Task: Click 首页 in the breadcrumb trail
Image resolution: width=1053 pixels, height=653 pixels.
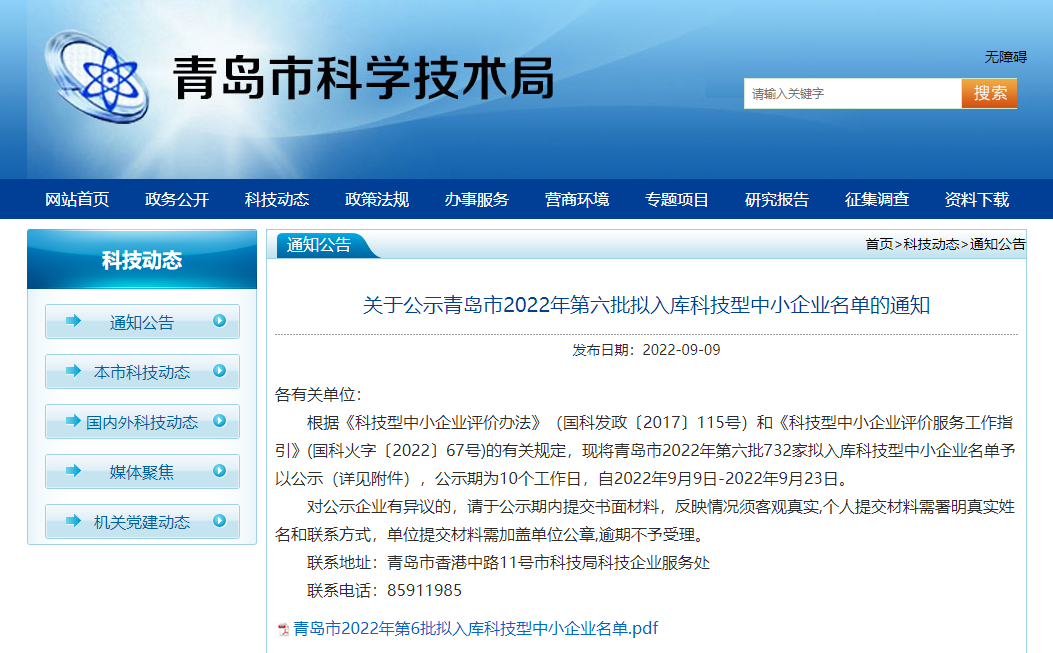Action: click(879, 244)
